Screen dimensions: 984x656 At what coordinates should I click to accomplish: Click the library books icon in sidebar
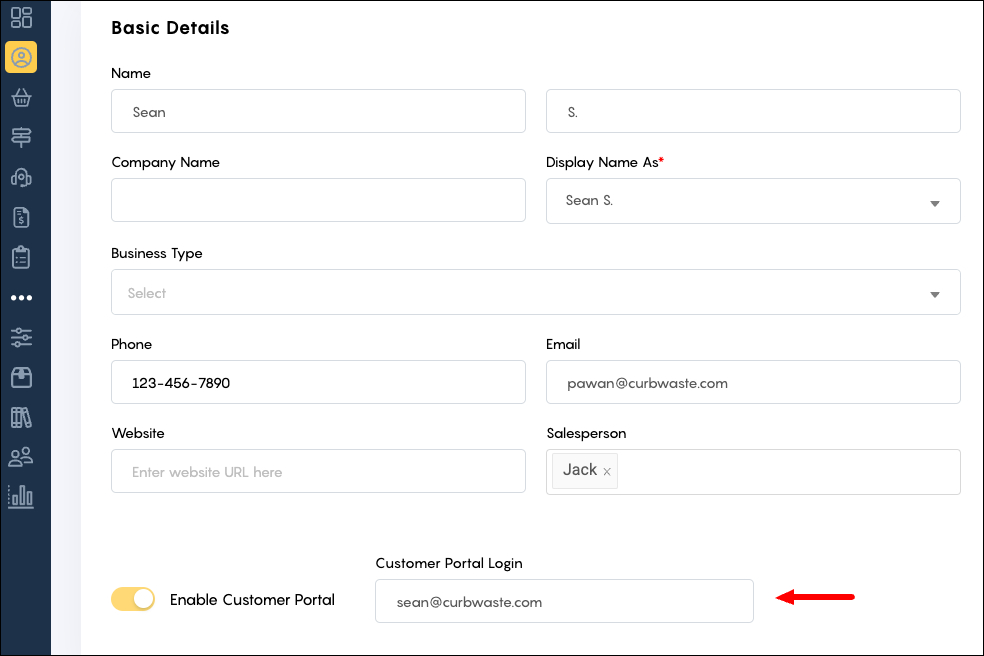point(22,417)
